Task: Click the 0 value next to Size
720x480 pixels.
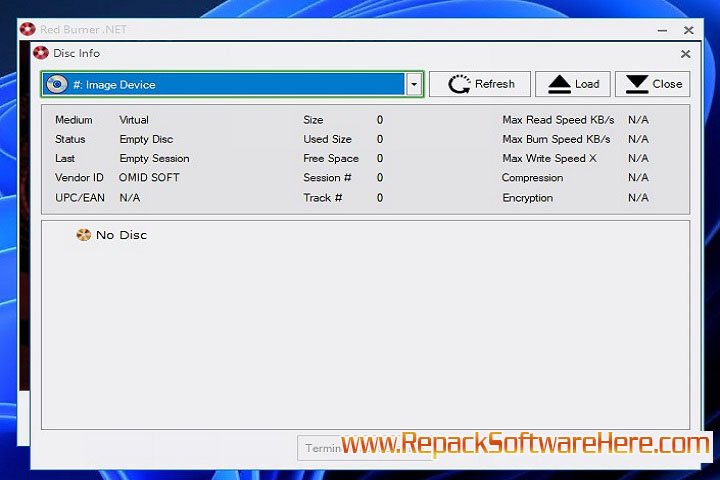Action: tap(380, 120)
